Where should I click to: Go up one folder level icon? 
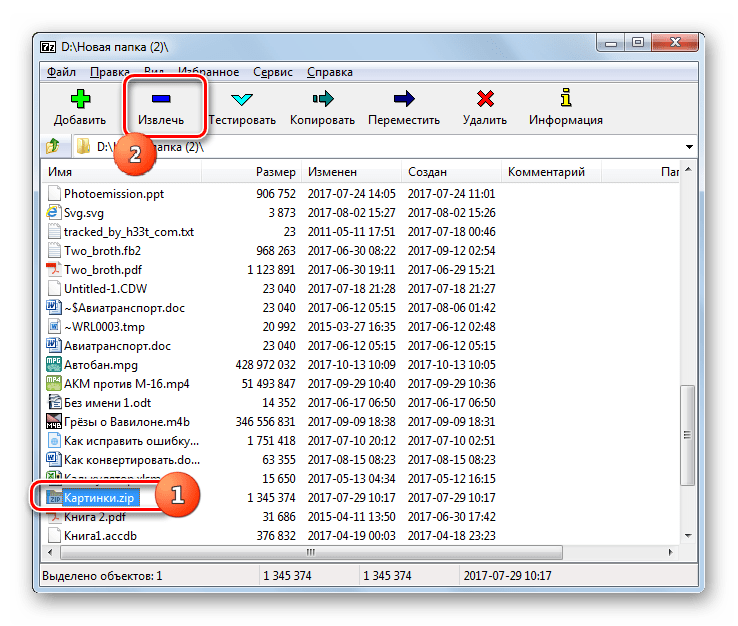point(52,147)
